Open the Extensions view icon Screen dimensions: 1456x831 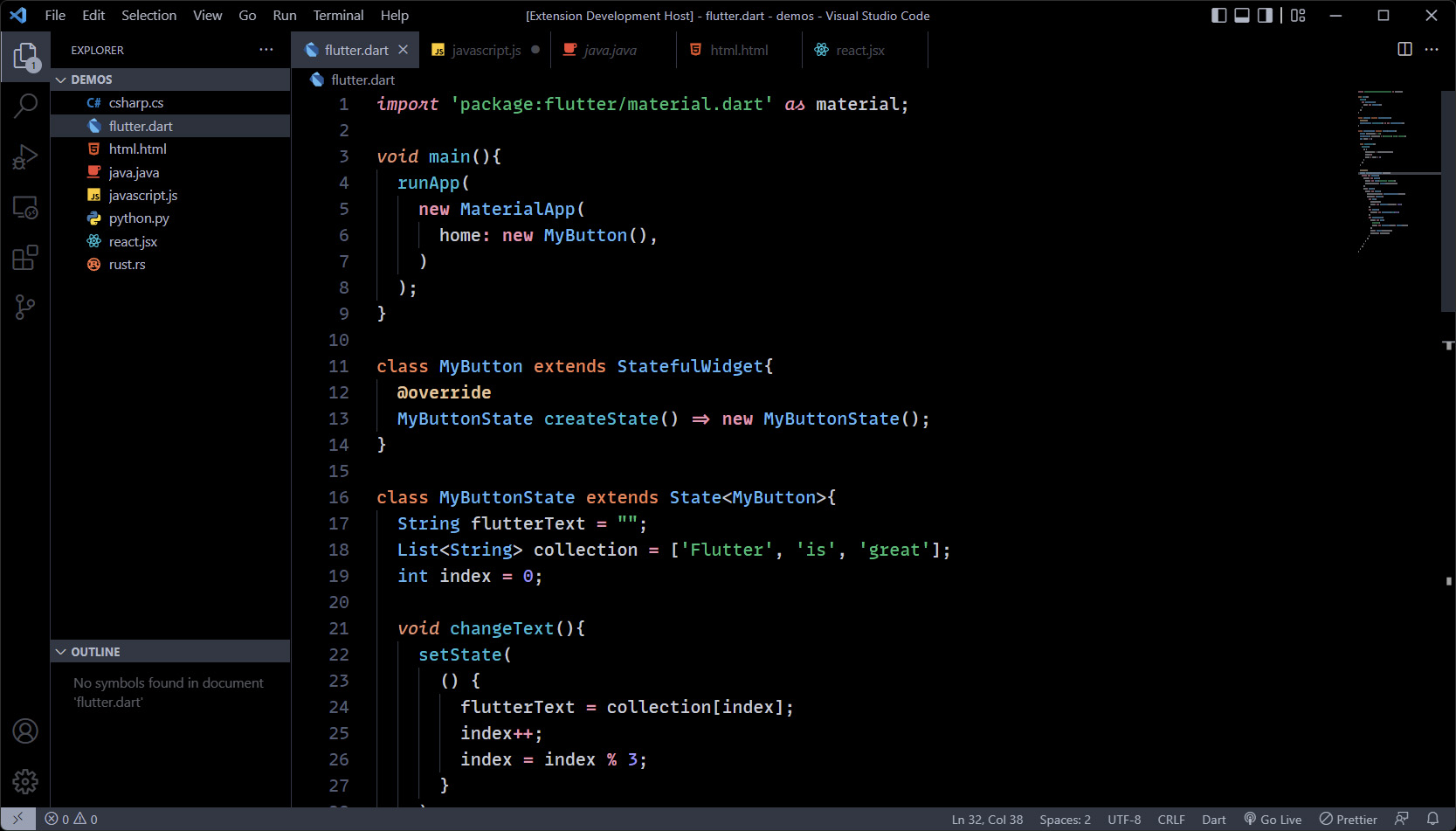click(25, 258)
